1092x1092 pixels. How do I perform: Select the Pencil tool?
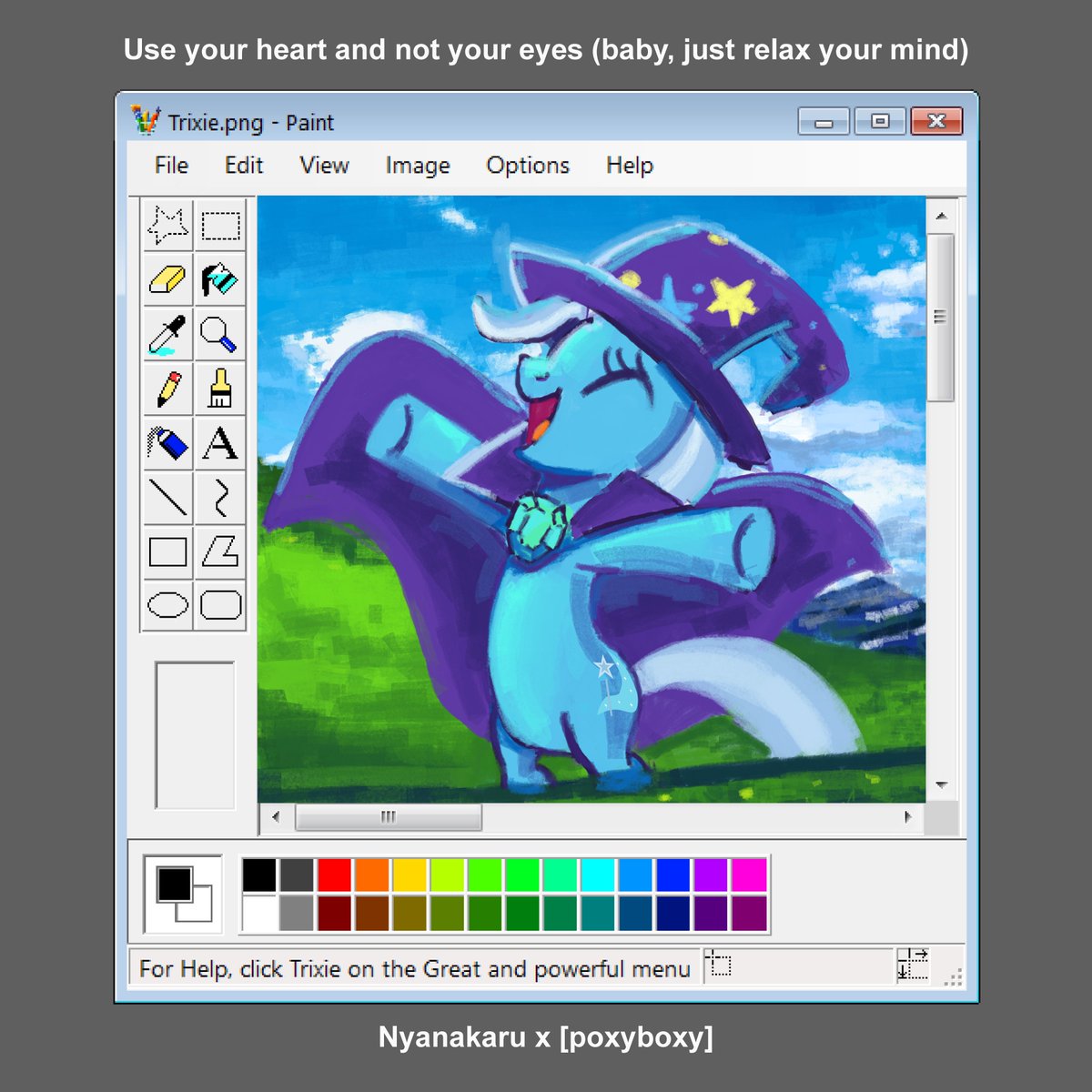click(167, 389)
